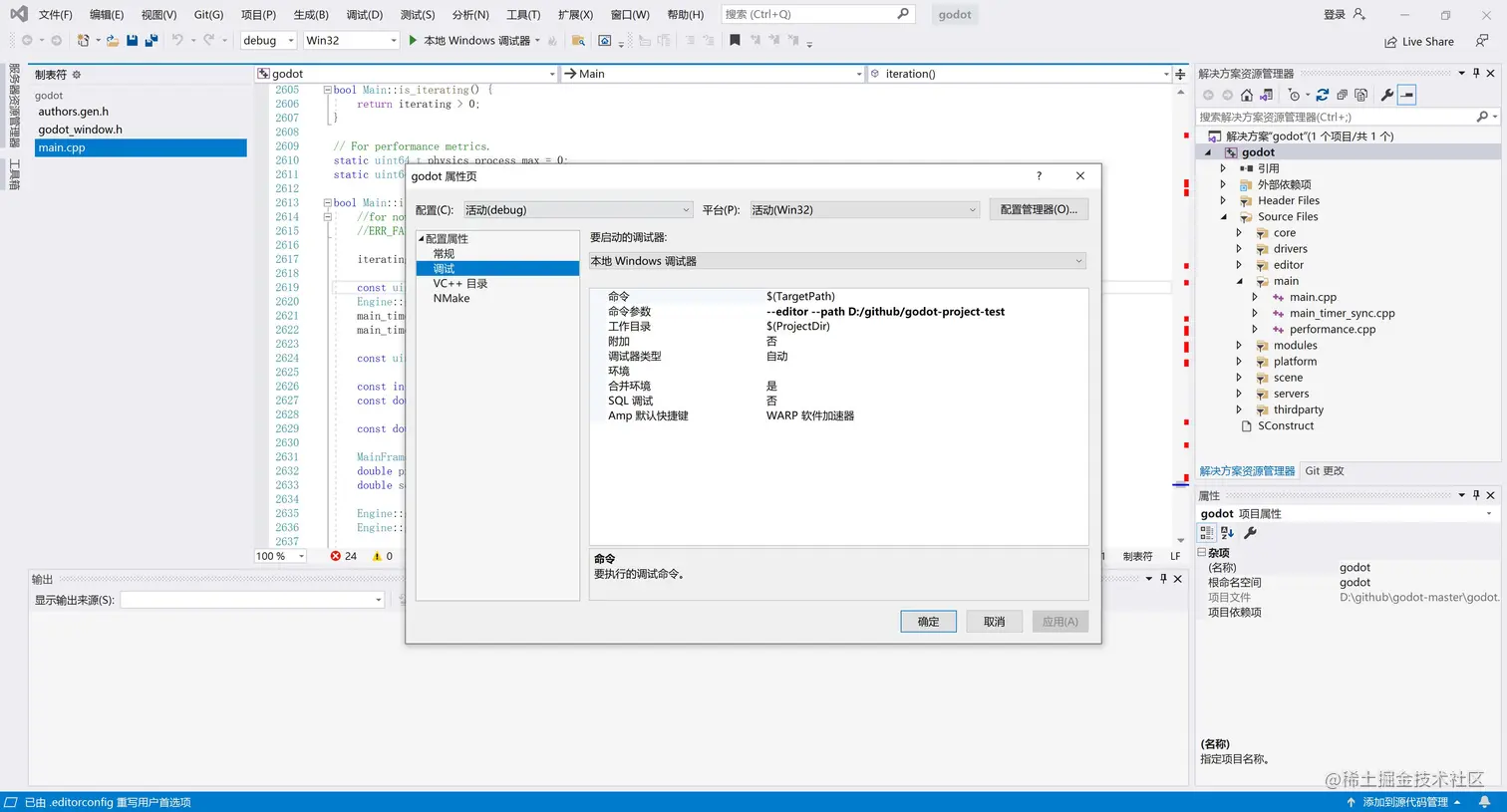Click the split editor icon above scrollbar
Viewport: 1507px width, 812px height.
coord(1180,74)
